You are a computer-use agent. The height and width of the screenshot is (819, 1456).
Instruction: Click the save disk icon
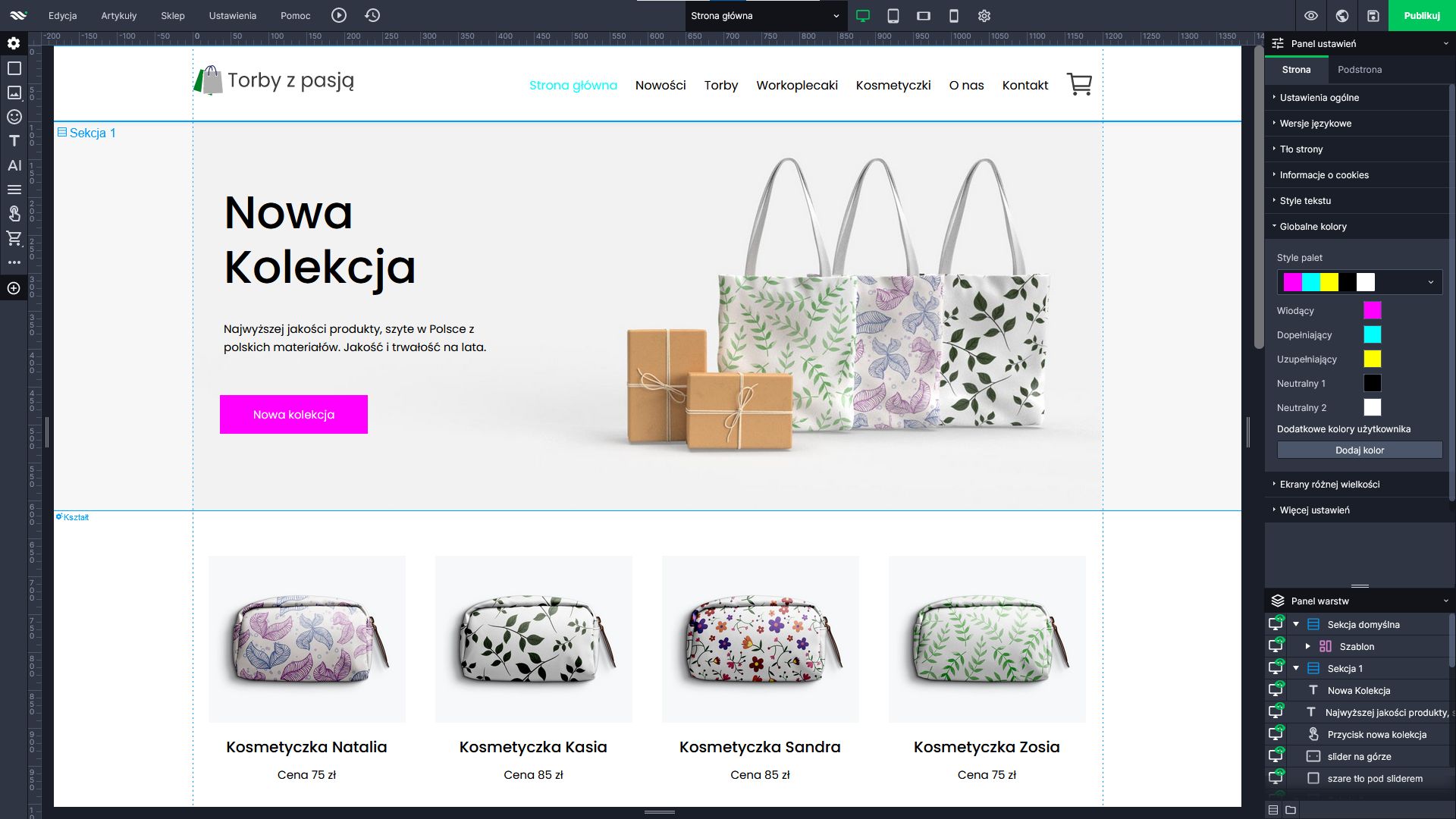click(1373, 16)
